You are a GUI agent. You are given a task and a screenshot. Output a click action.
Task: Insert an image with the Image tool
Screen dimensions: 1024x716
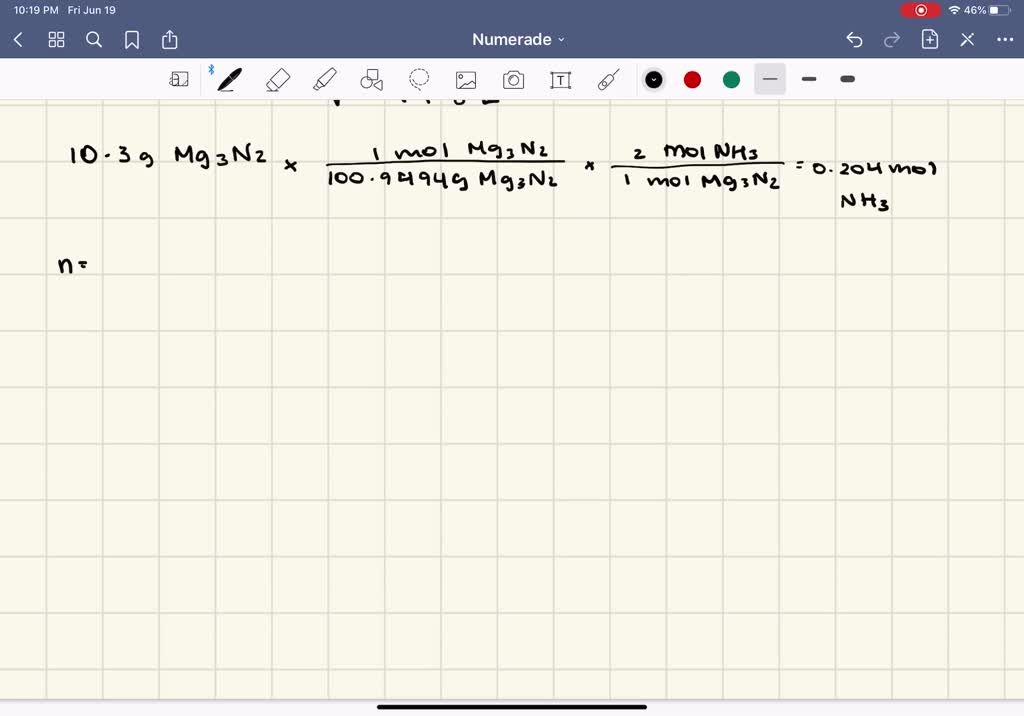[466, 80]
